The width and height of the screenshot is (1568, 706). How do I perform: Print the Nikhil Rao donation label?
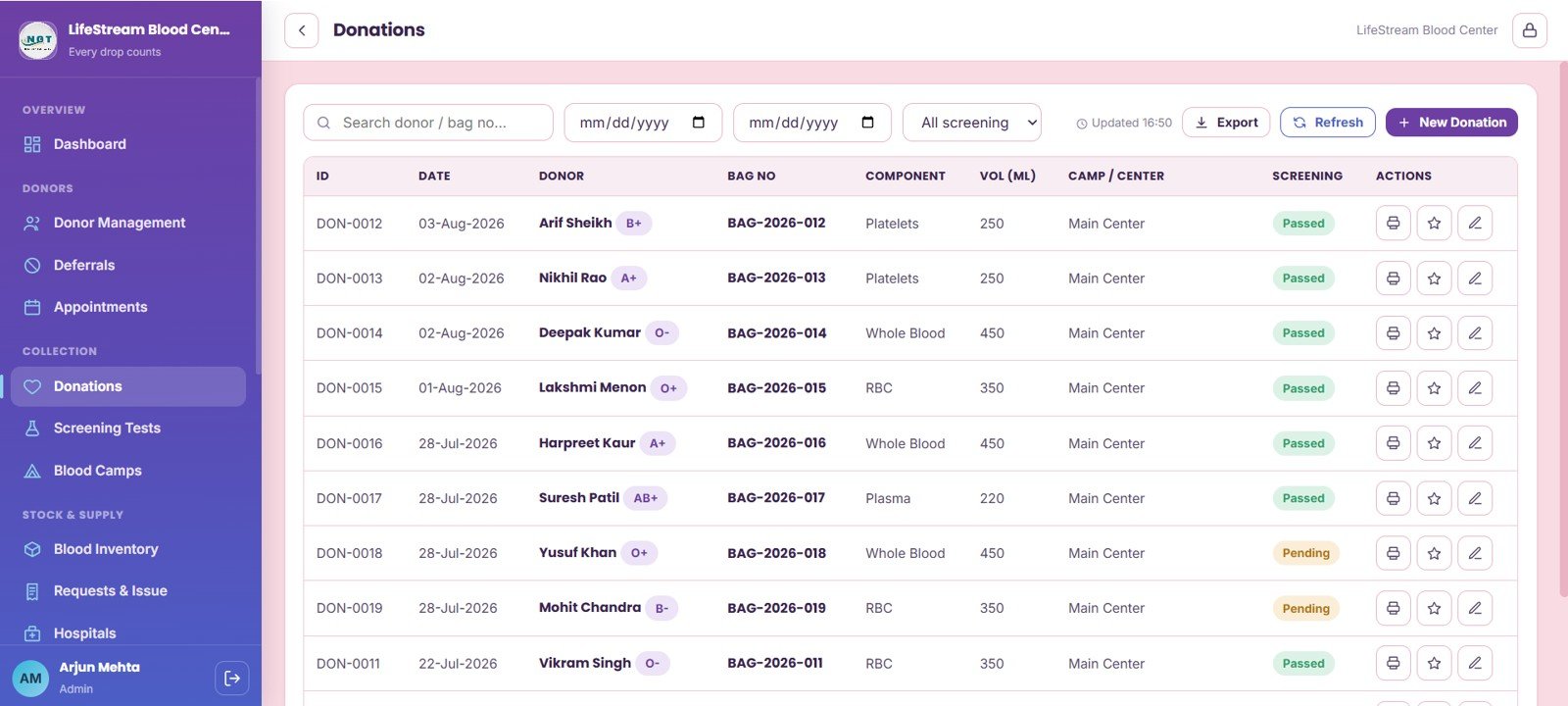click(x=1393, y=278)
